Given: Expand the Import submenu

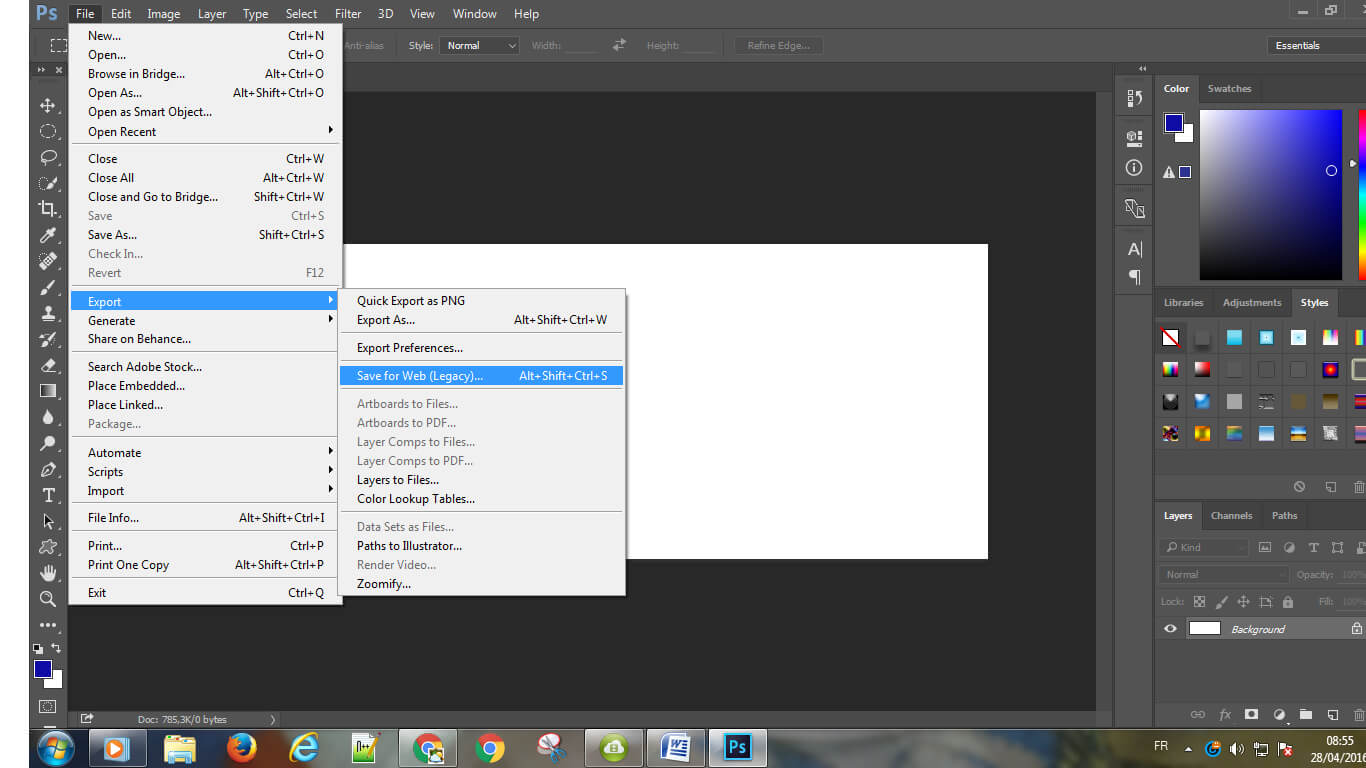Looking at the screenshot, I should 207,490.
